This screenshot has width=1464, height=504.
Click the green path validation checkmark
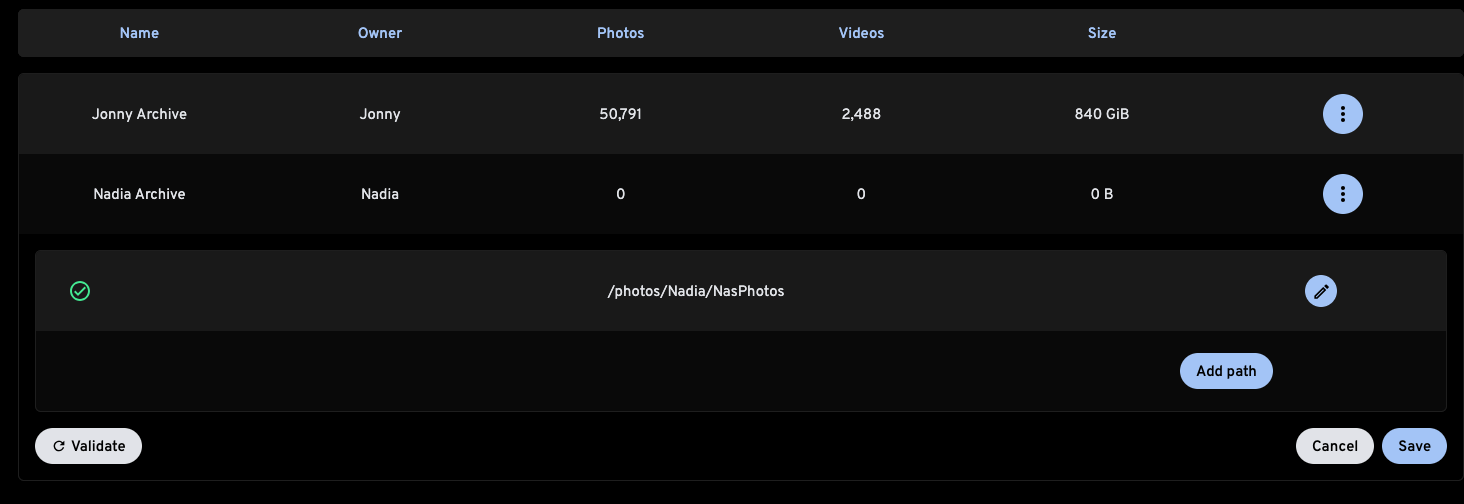tap(80, 291)
